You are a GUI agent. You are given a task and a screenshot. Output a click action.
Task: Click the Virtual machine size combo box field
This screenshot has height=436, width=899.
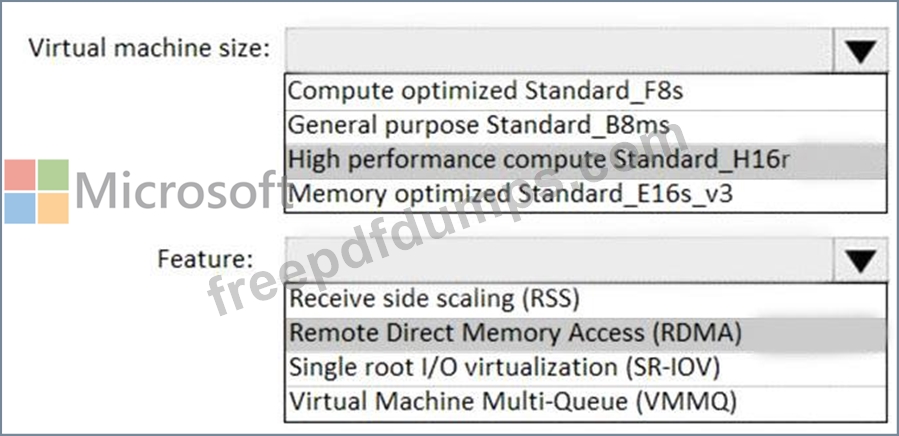click(559, 50)
